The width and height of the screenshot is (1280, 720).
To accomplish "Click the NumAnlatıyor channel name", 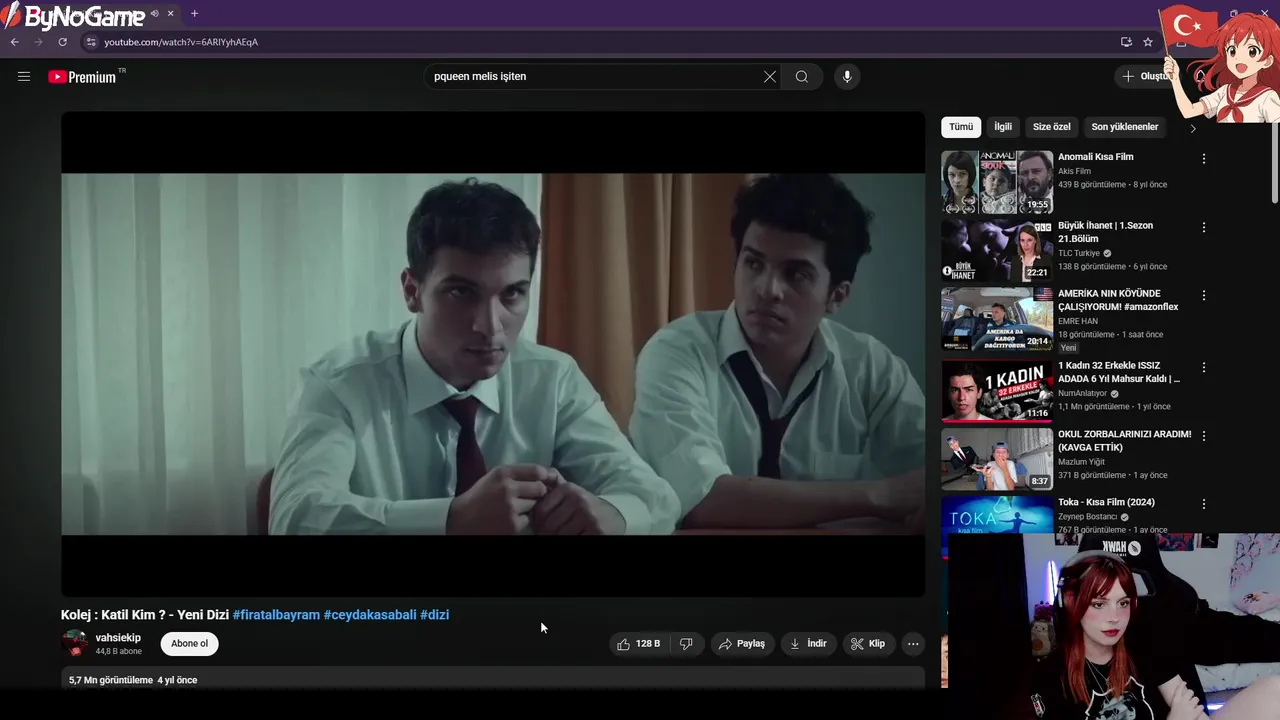I will 1082,394.
